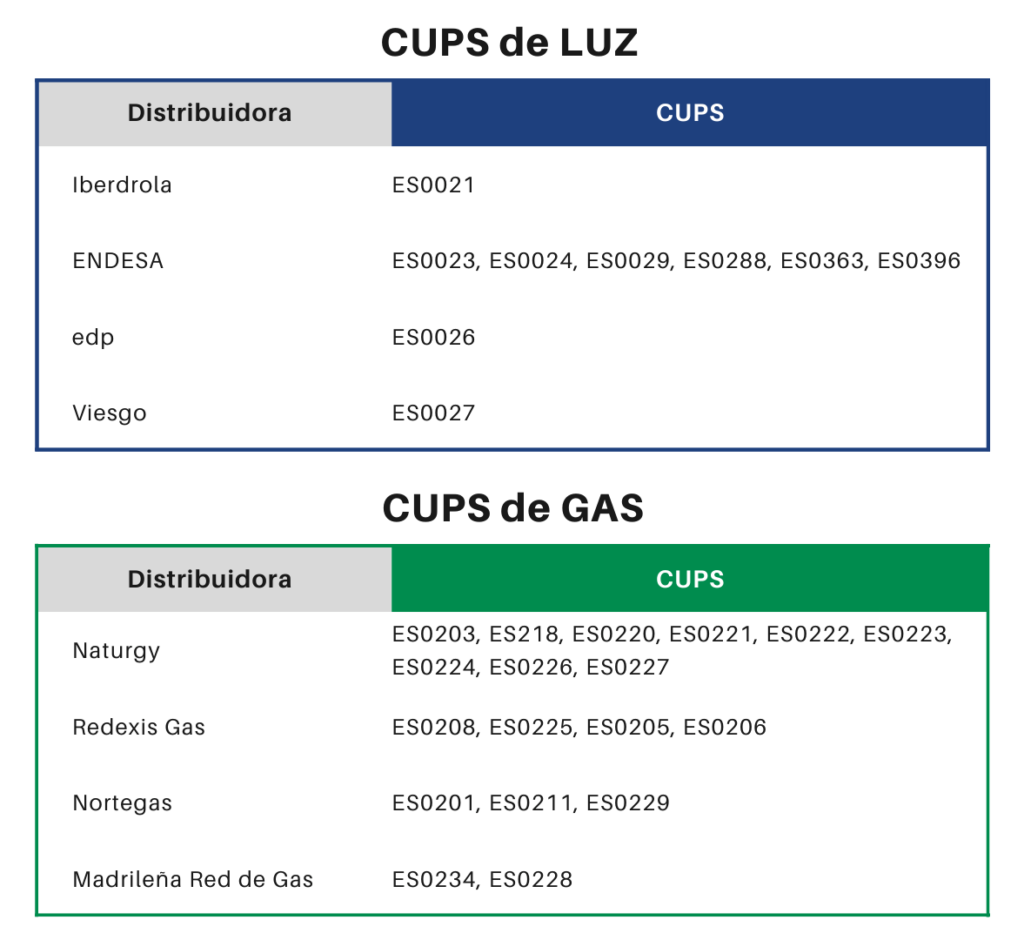
Task: Click the Iberdrola distributor cell
Action: click(122, 185)
